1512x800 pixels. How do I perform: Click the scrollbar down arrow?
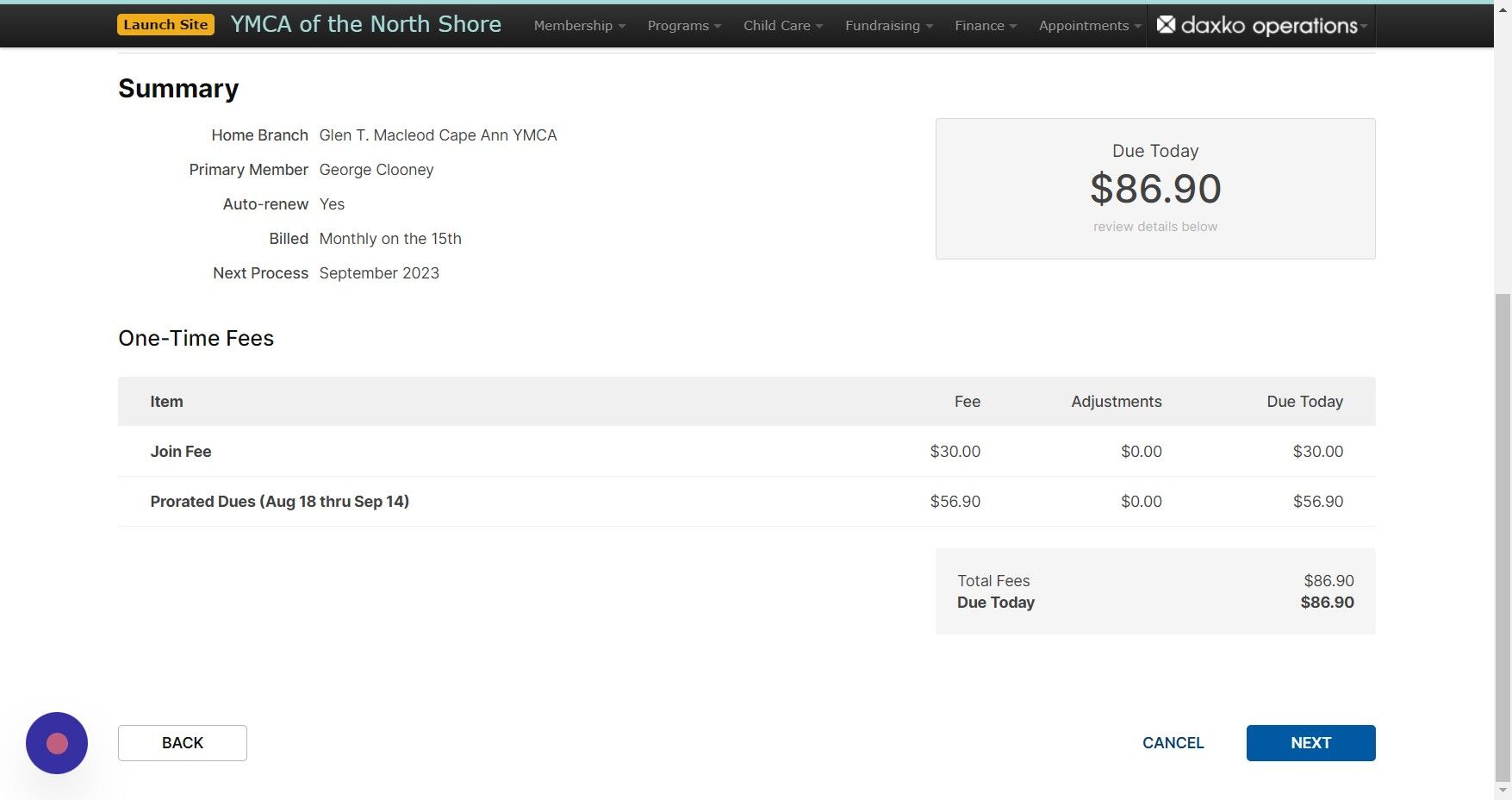click(x=1504, y=791)
